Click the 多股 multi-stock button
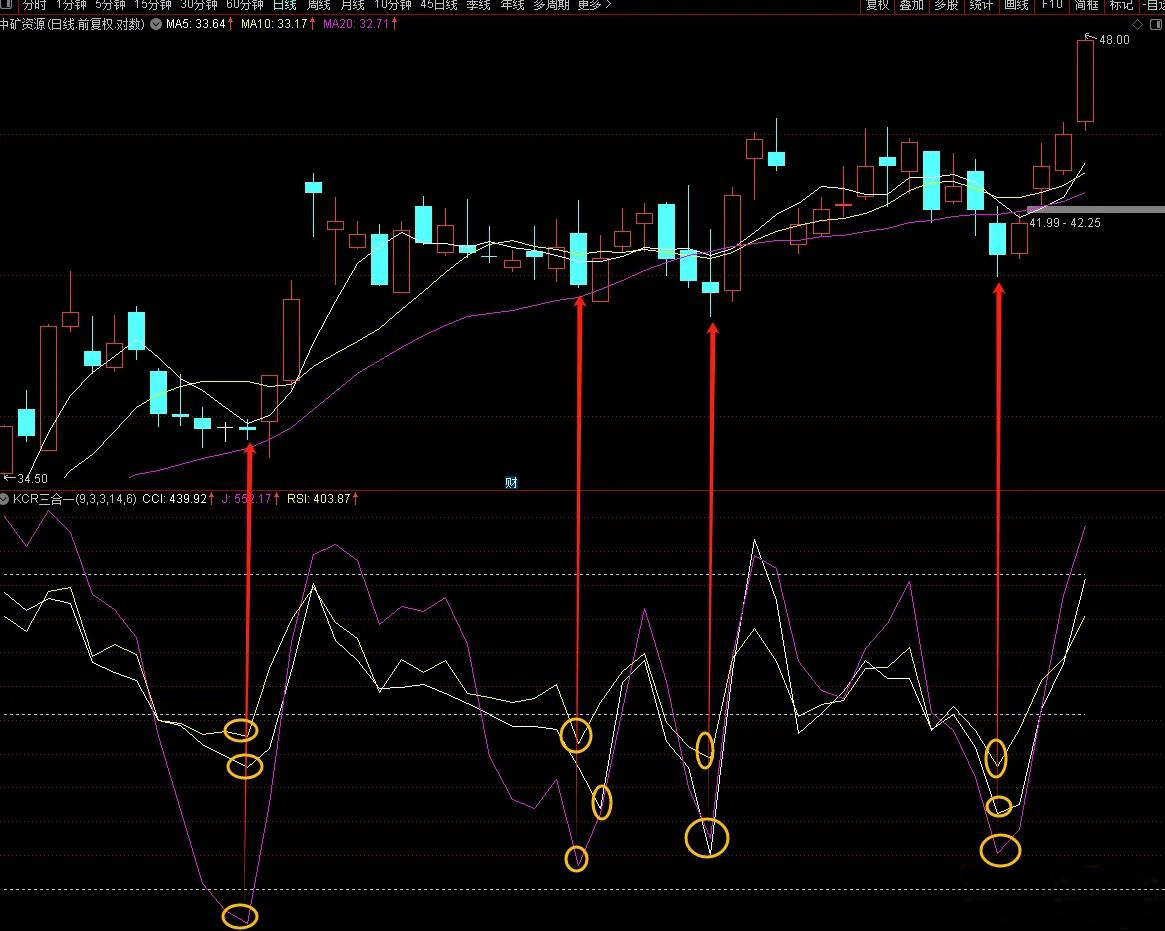 [x=947, y=5]
